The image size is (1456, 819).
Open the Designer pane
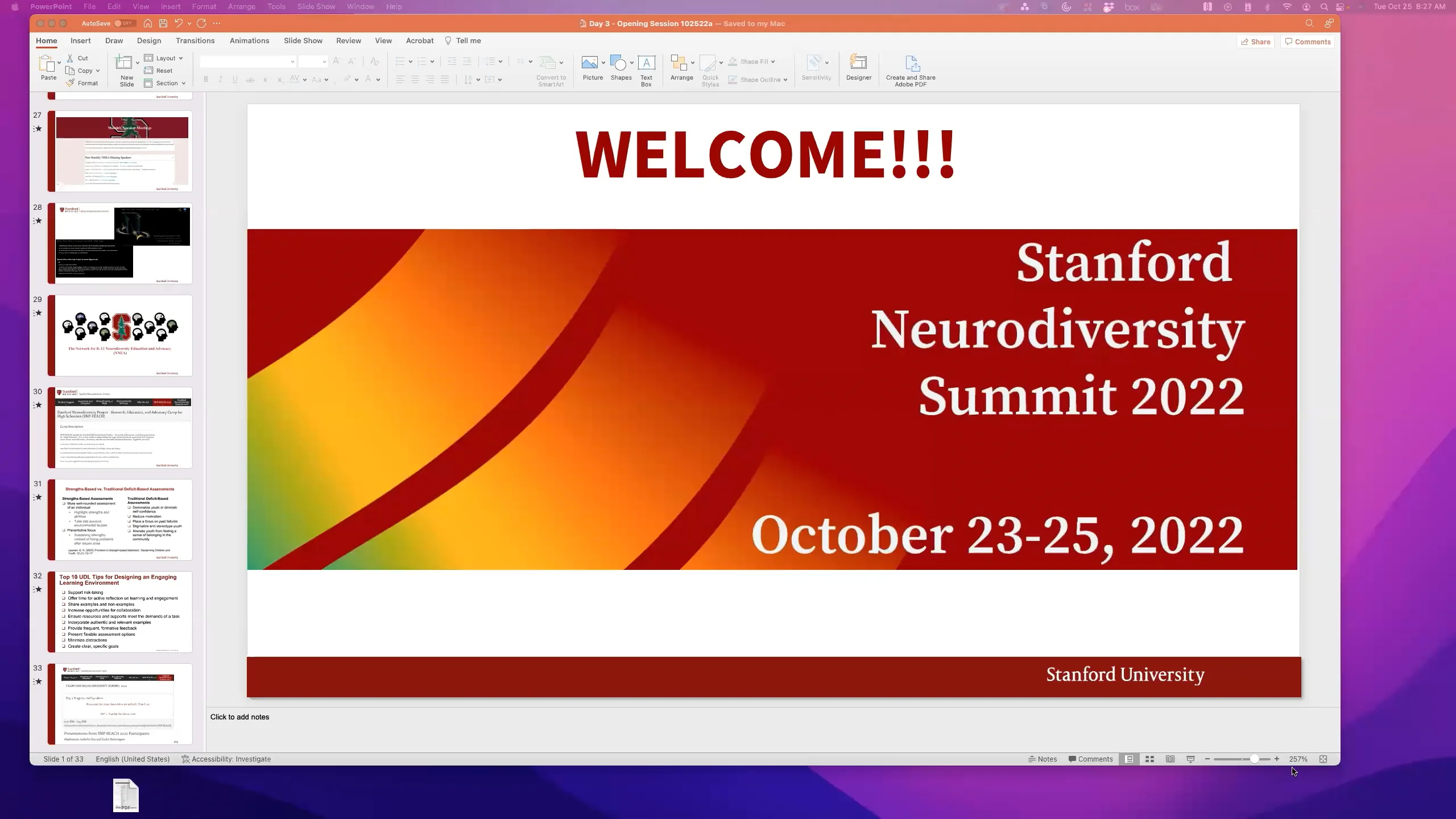[858, 68]
